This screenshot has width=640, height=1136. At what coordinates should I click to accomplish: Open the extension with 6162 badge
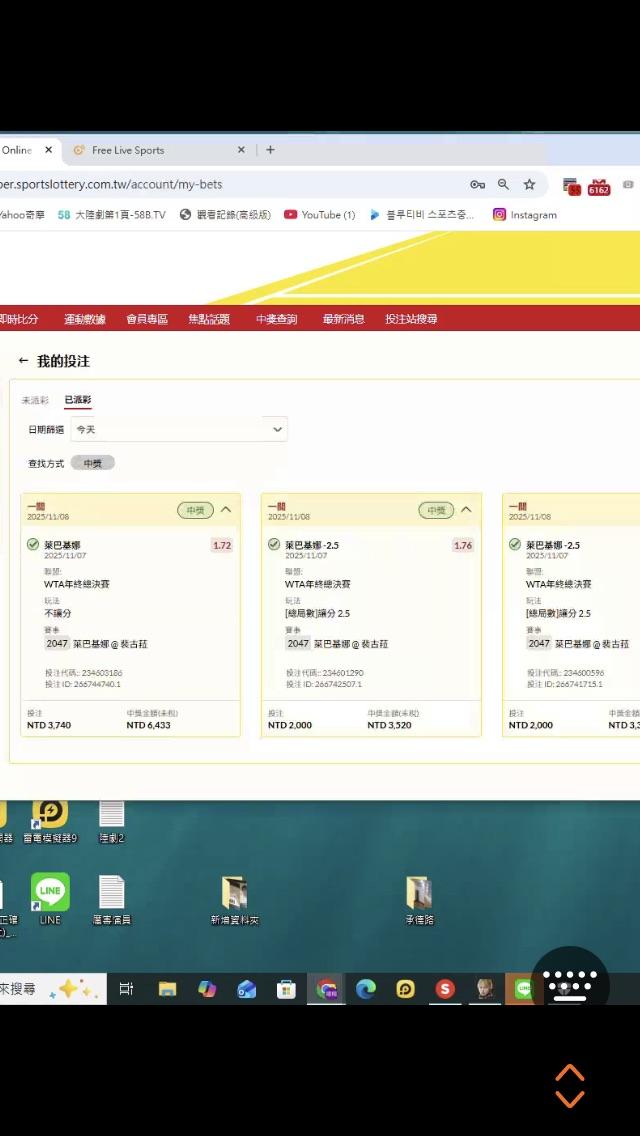[x=599, y=187]
